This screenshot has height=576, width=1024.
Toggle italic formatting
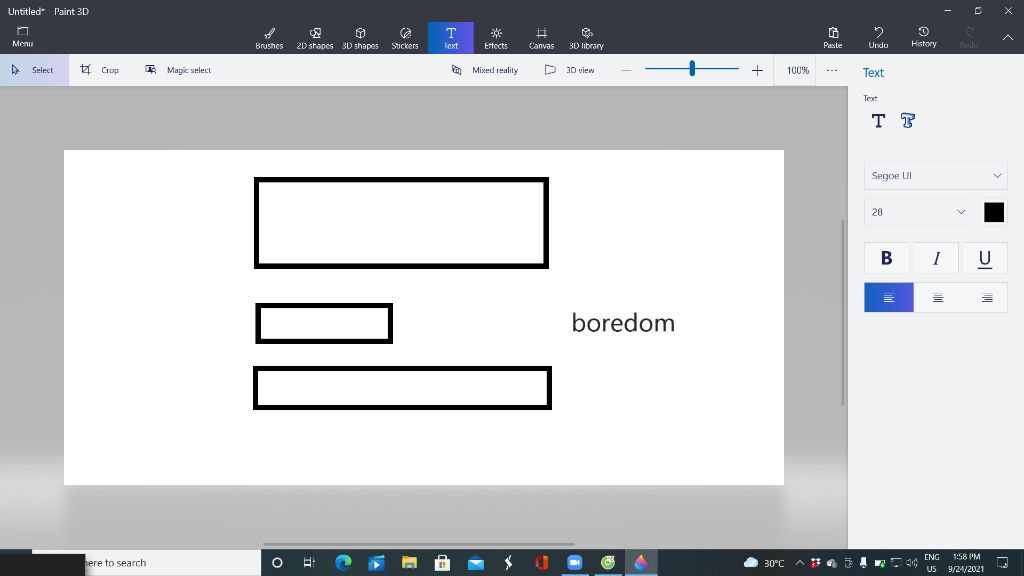(x=936, y=258)
